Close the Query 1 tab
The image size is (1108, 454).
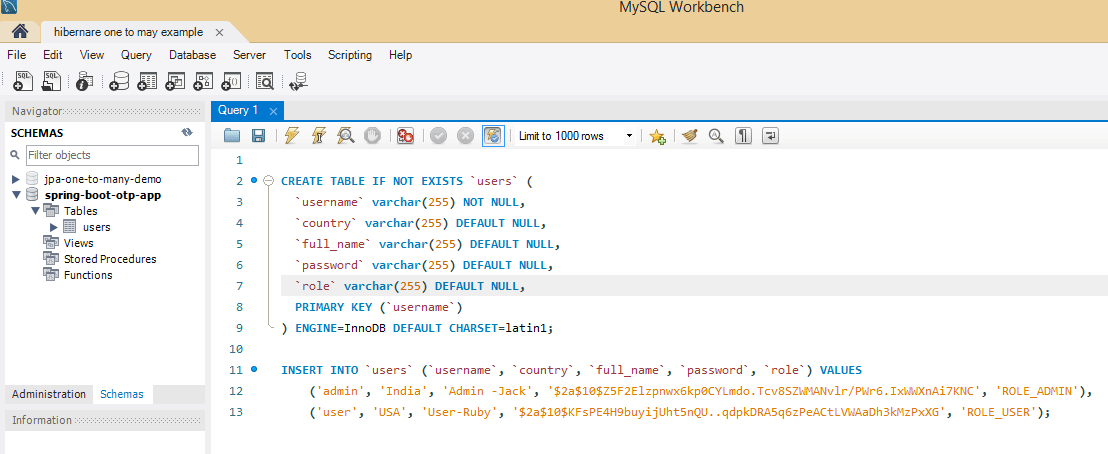(x=273, y=111)
